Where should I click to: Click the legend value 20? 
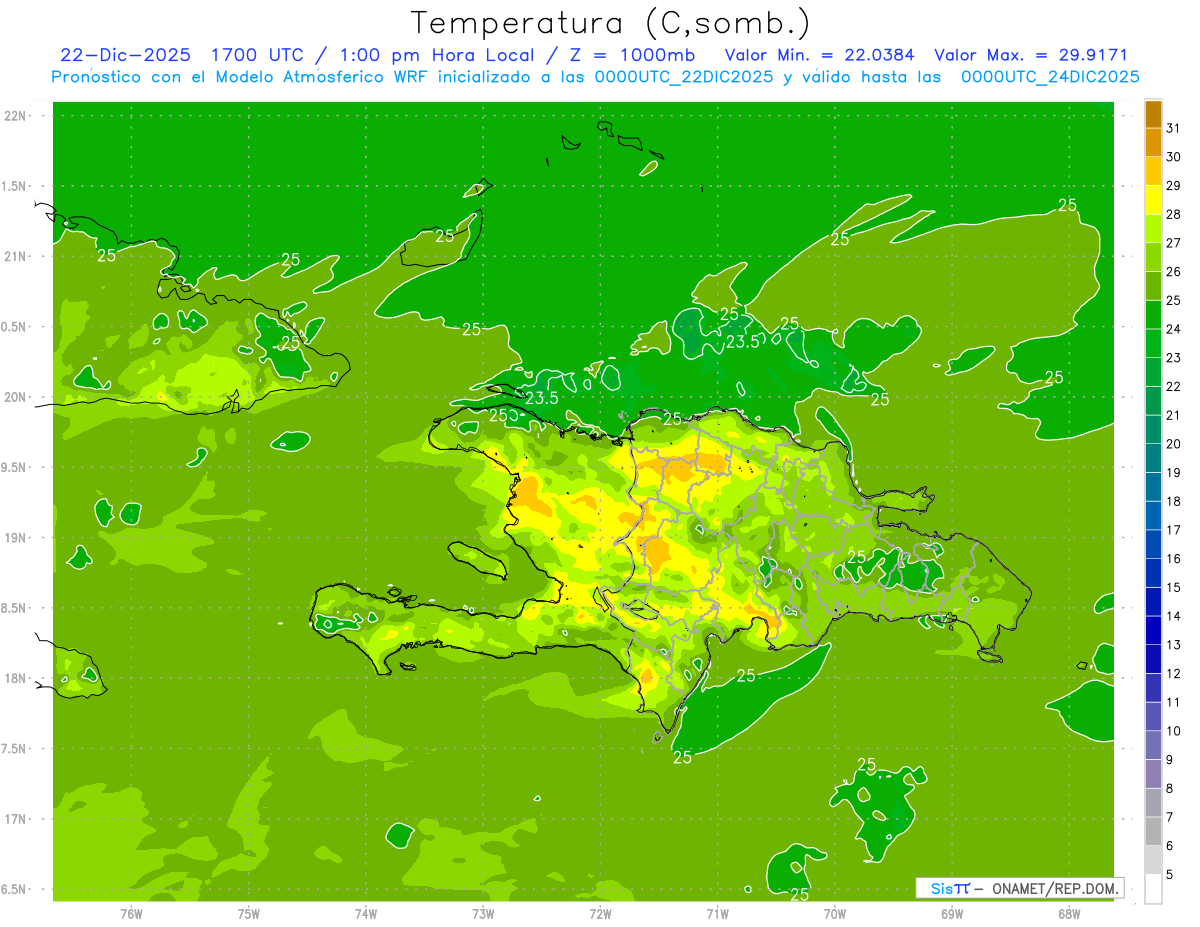click(1174, 443)
